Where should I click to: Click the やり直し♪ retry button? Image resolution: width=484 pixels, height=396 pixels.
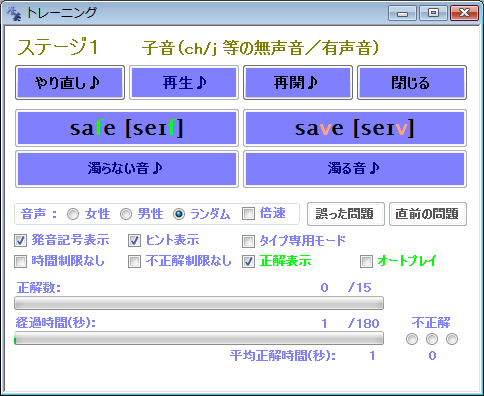(x=70, y=83)
